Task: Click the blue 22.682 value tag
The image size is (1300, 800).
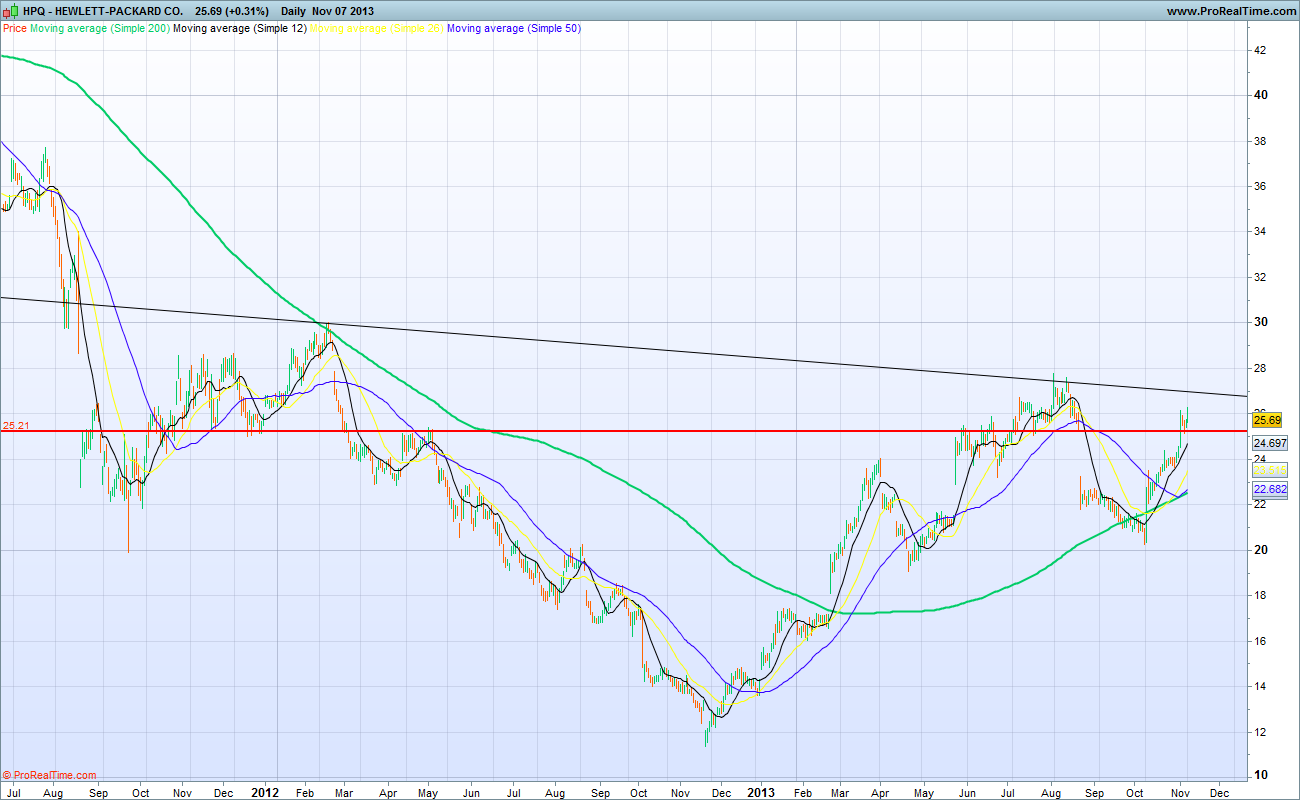Action: click(x=1269, y=489)
